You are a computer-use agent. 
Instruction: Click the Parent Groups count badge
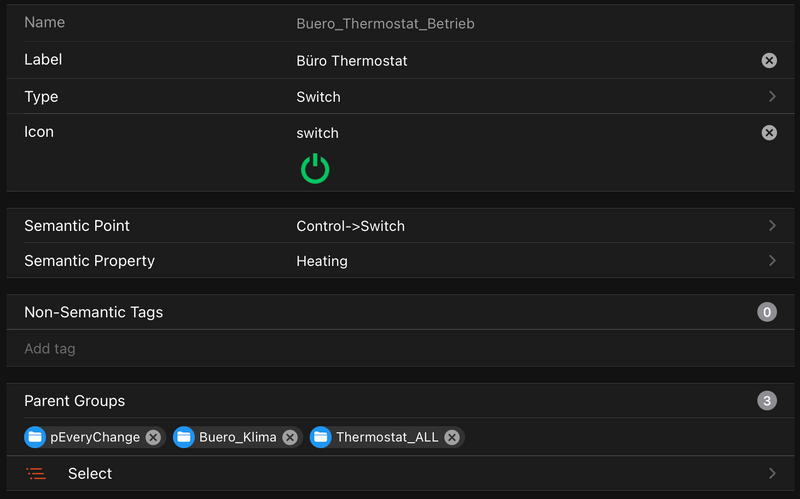point(767,401)
